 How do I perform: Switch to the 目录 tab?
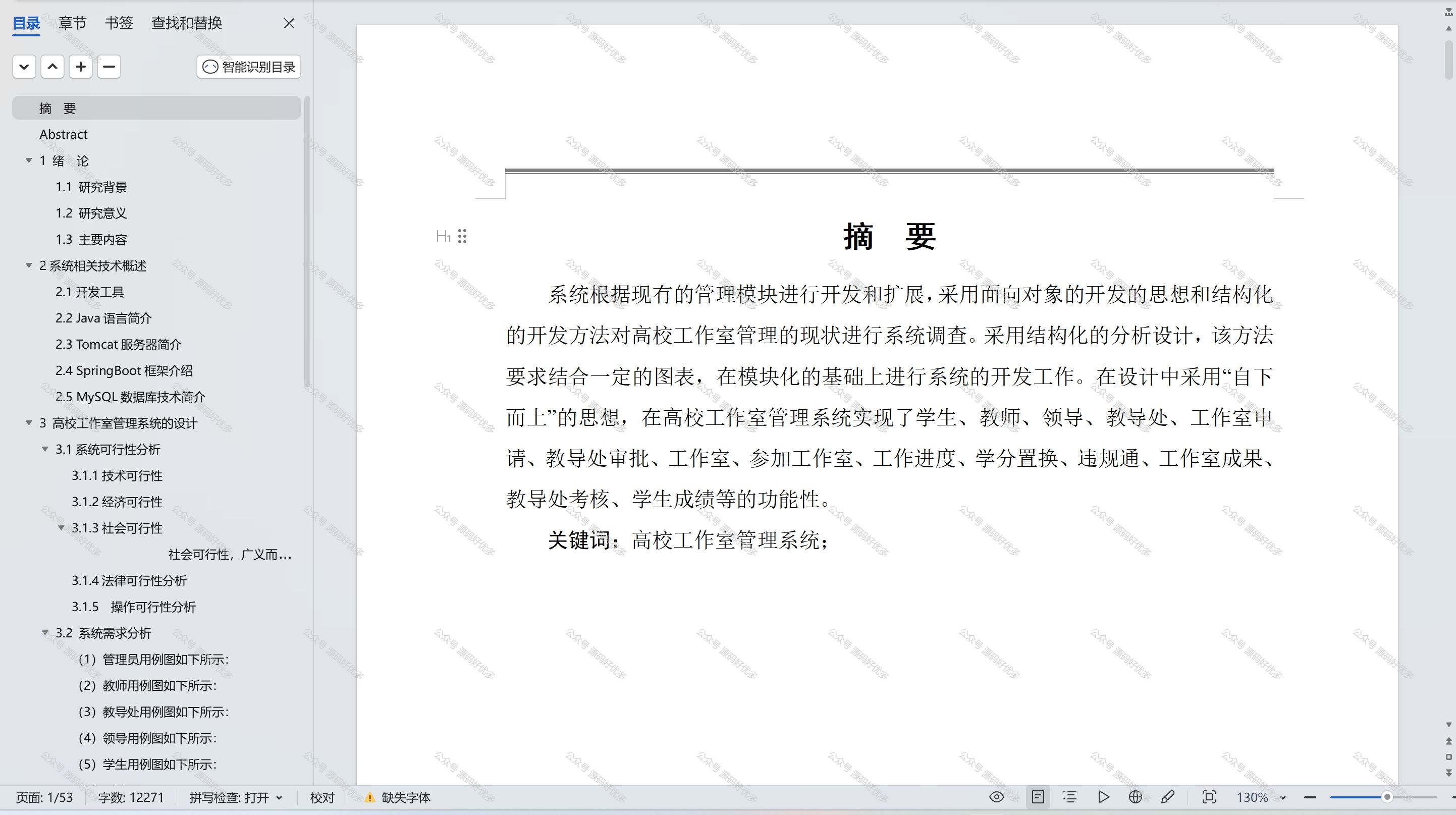[26, 23]
